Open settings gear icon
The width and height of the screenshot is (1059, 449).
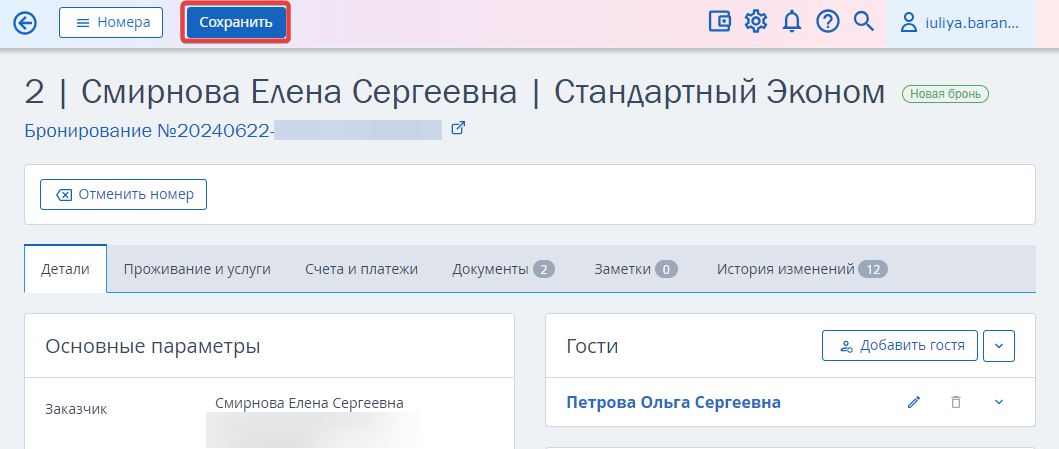(756, 22)
